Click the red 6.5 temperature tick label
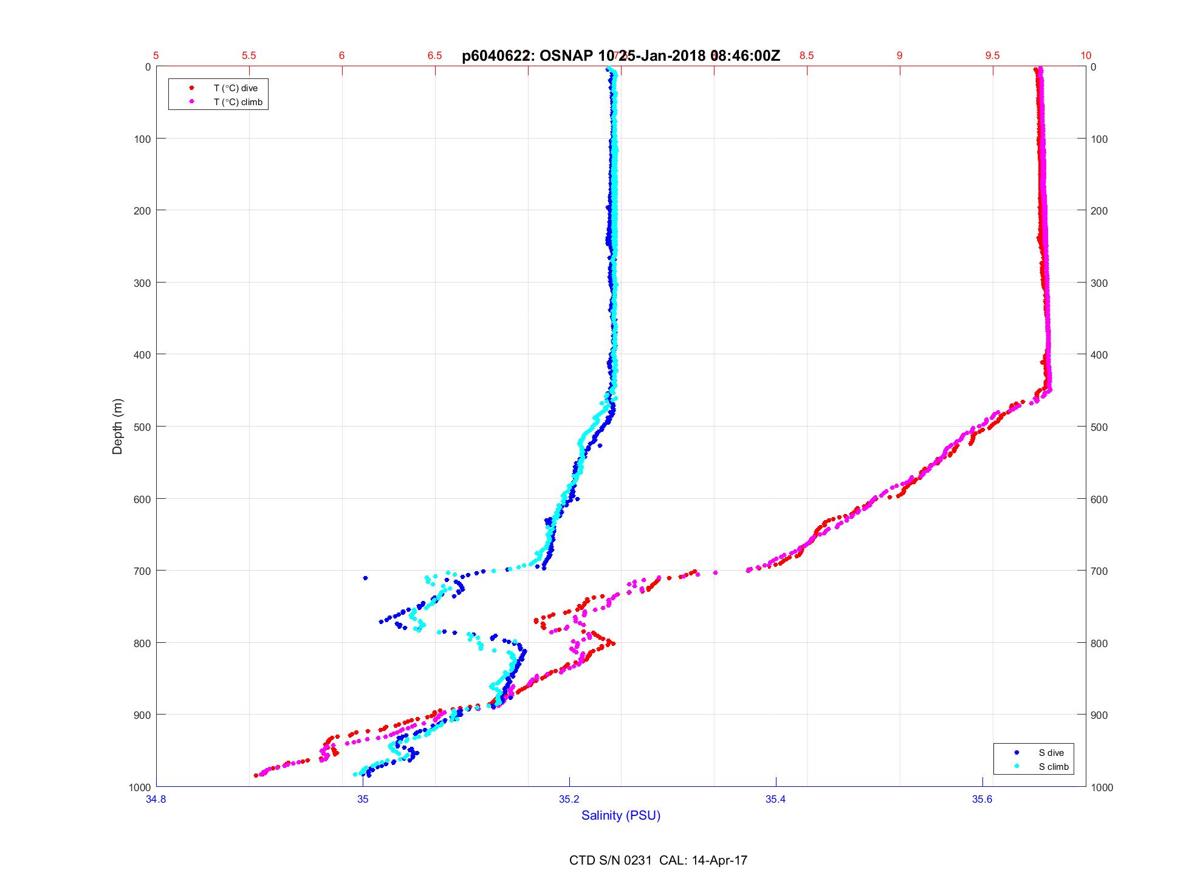The width and height of the screenshot is (1200, 885). point(435,56)
